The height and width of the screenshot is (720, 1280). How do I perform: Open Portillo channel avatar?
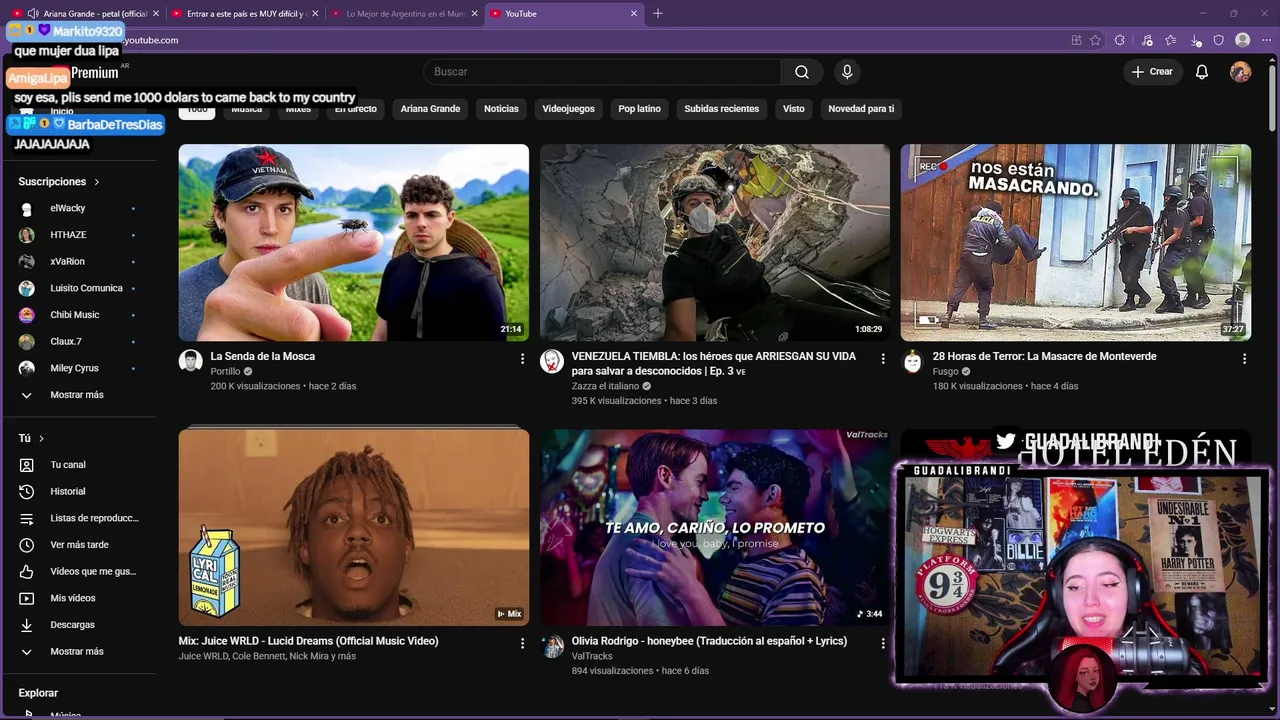[190, 361]
